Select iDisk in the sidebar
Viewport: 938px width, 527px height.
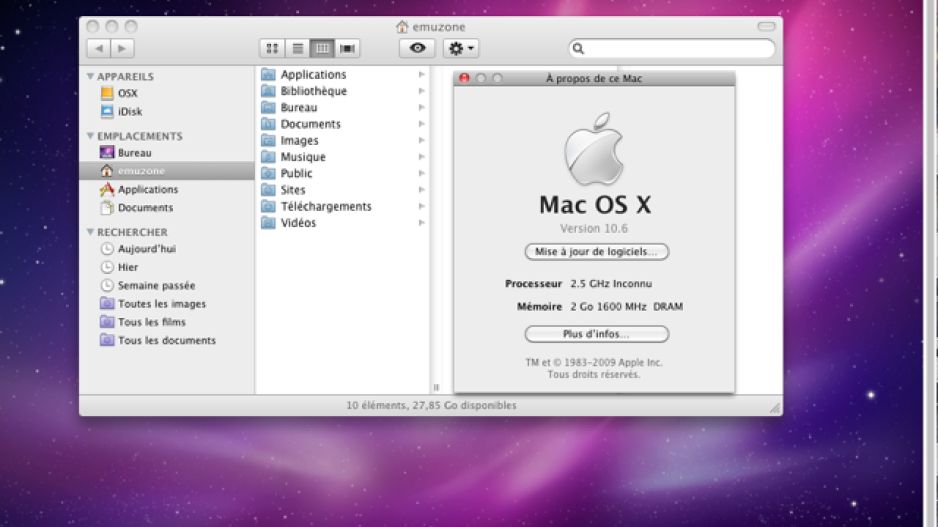pos(167,111)
